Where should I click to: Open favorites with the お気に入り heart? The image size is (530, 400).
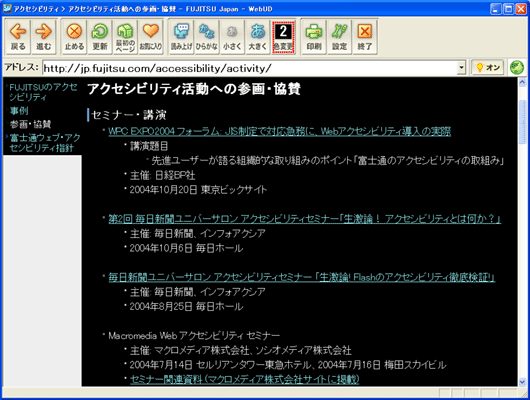point(151,37)
